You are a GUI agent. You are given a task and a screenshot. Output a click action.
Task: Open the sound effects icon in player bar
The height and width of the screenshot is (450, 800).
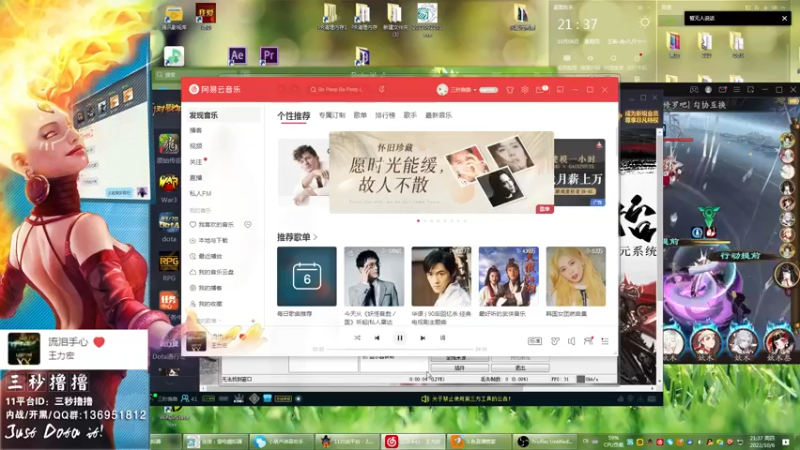click(555, 341)
